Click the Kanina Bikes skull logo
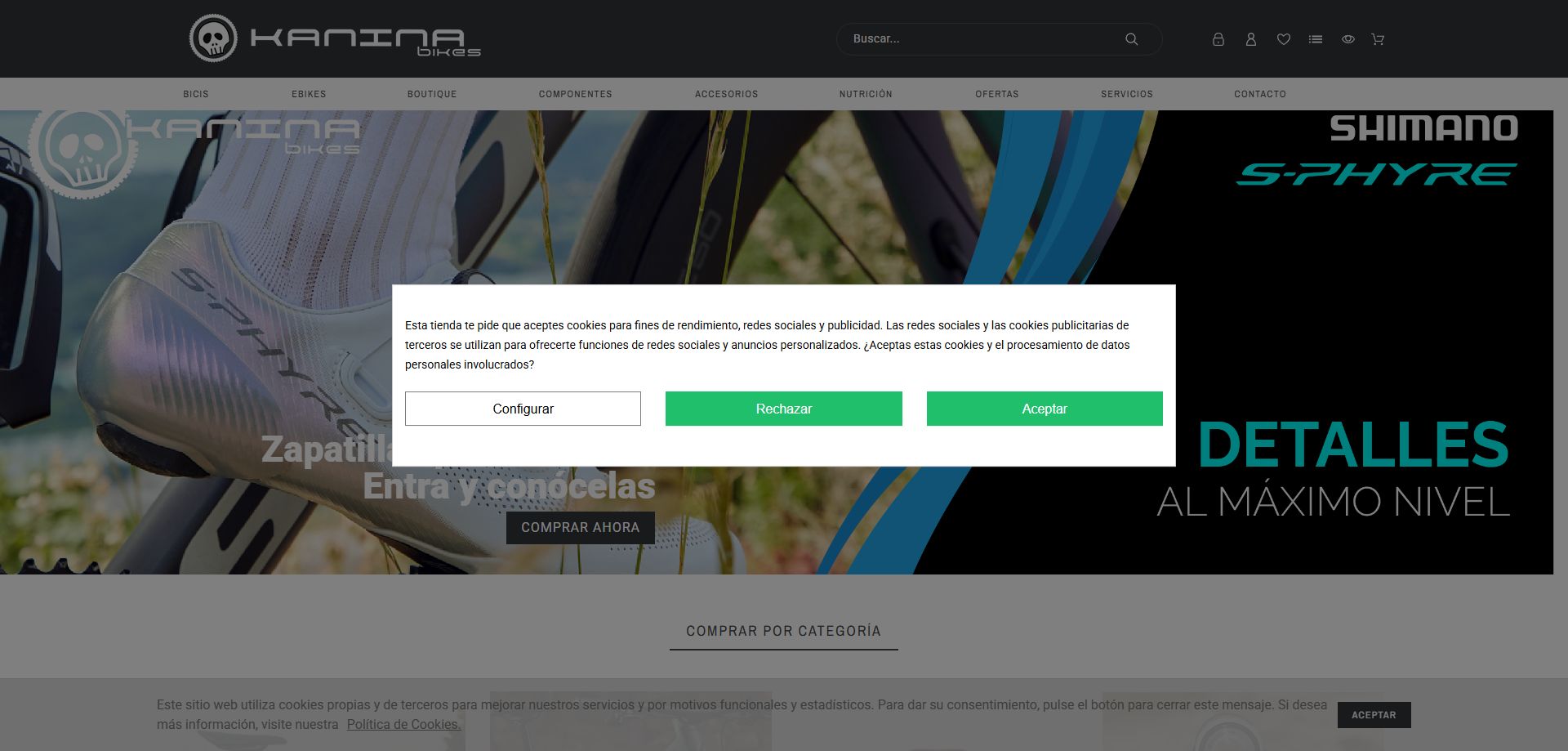The width and height of the screenshot is (1568, 751). [335, 38]
